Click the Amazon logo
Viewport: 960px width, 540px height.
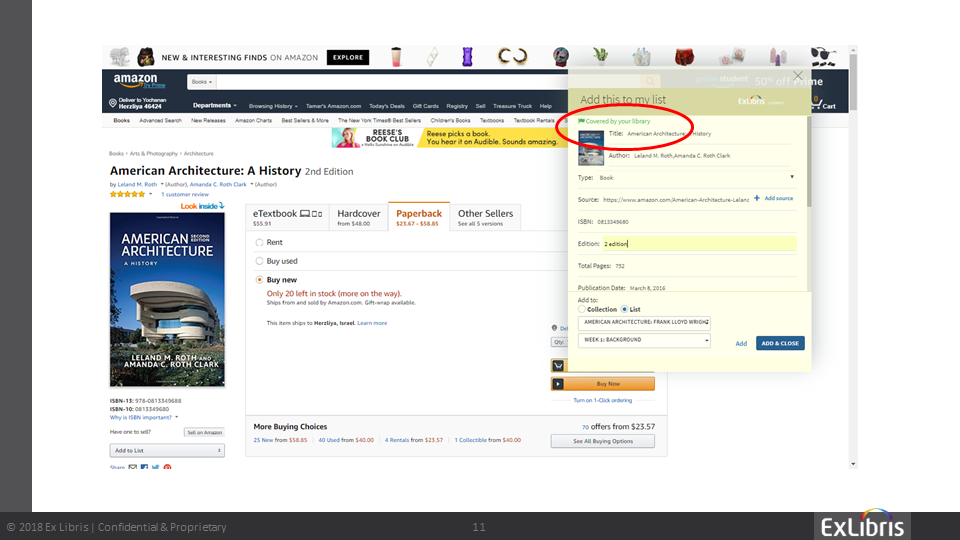[135, 81]
